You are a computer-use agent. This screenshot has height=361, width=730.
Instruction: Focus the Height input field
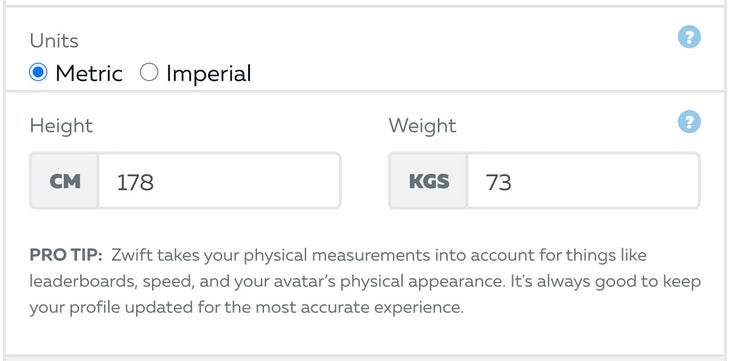220,181
